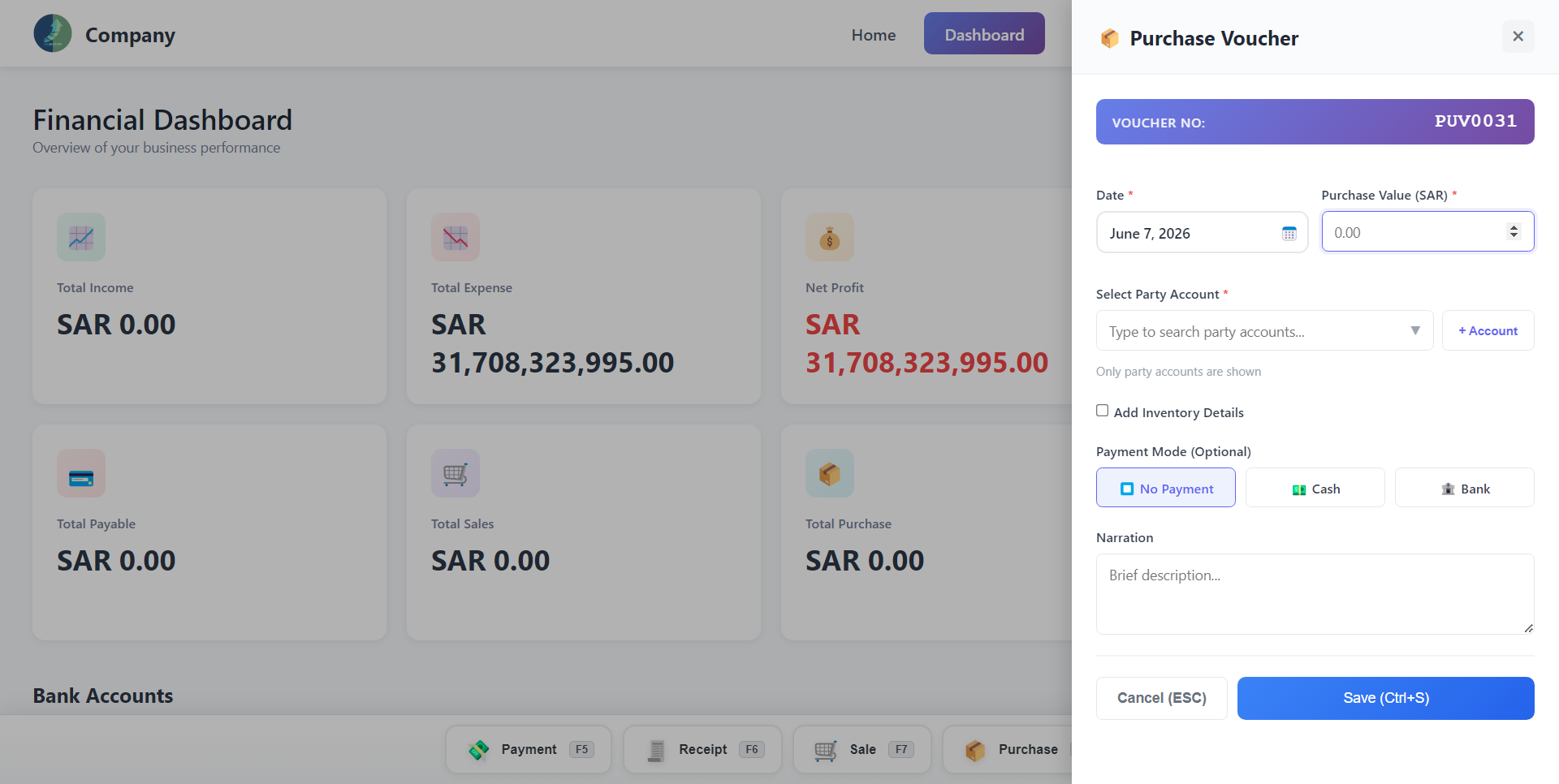Open the Dashboard tab
The width and height of the screenshot is (1559, 784).
point(984,33)
